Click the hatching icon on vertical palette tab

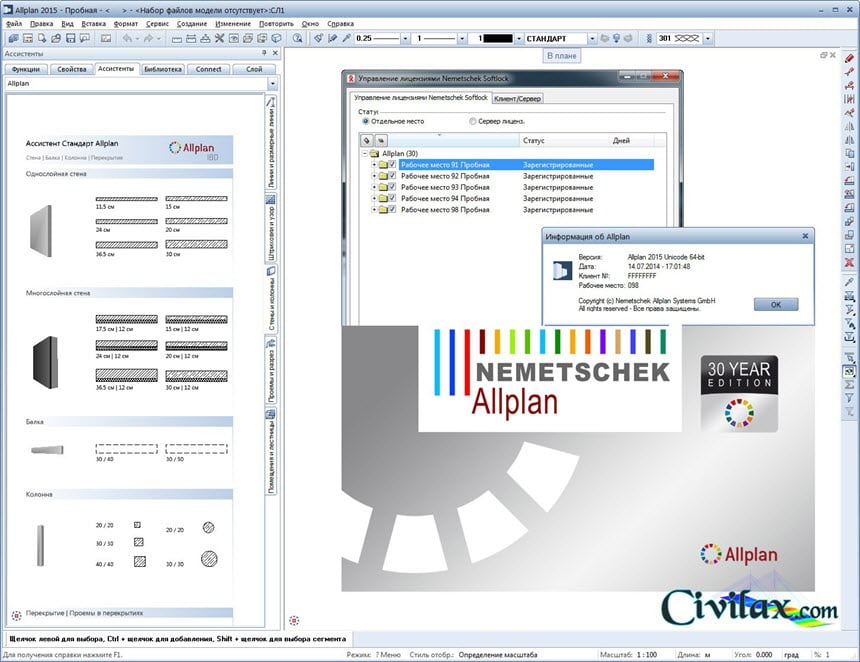pyautogui.click(x=271, y=199)
